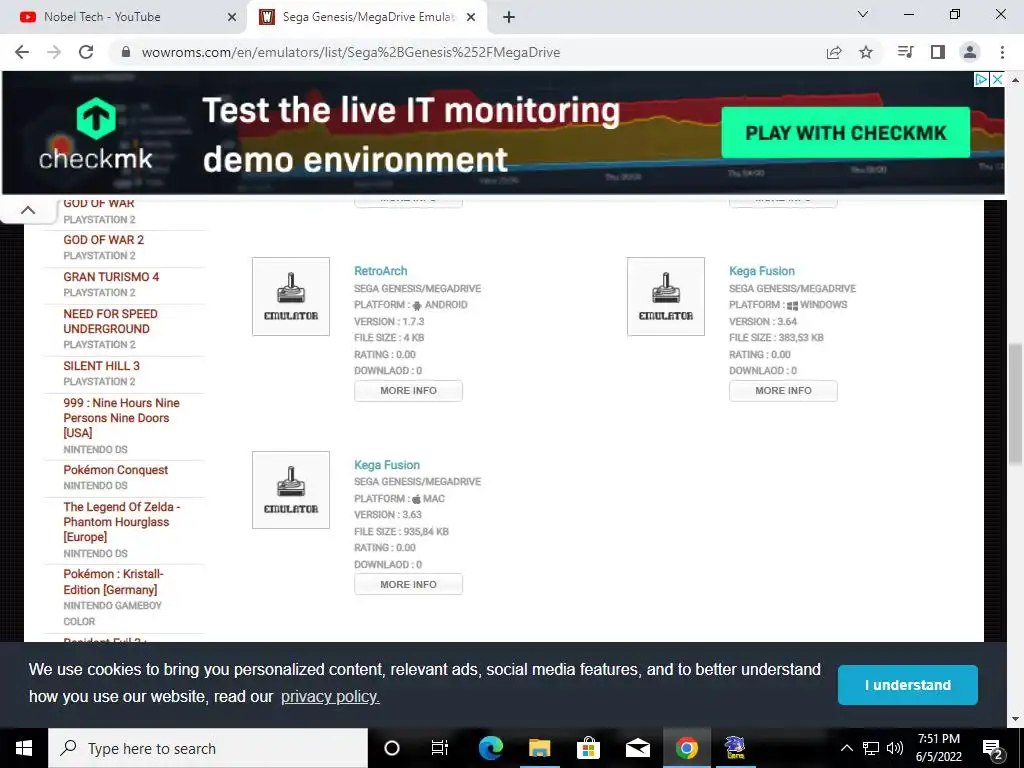Click the lock icon in address bar

click(x=126, y=52)
